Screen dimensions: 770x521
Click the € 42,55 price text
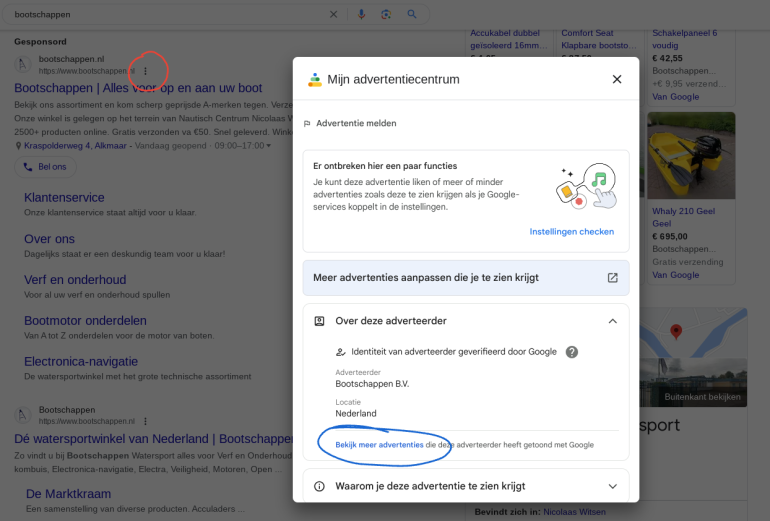click(667, 58)
